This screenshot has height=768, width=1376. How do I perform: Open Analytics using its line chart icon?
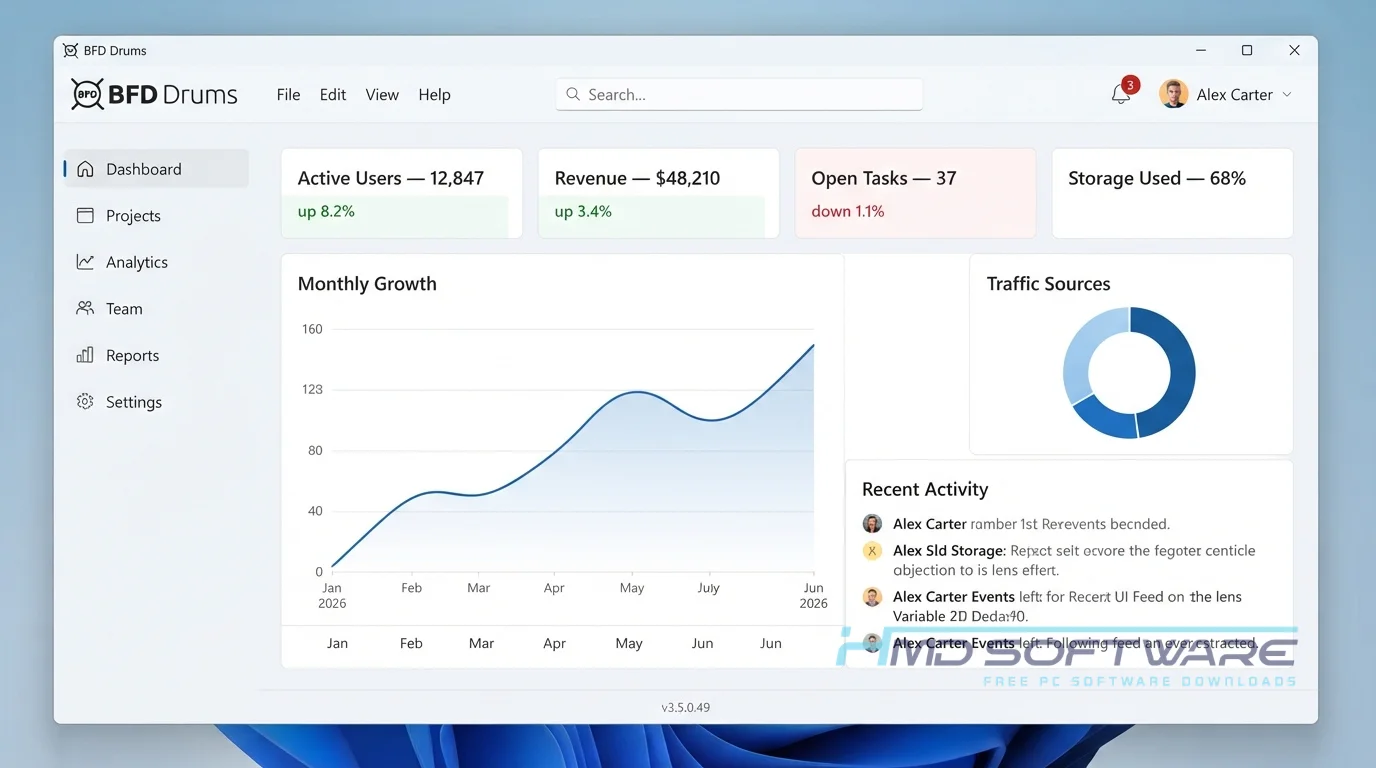(86, 262)
